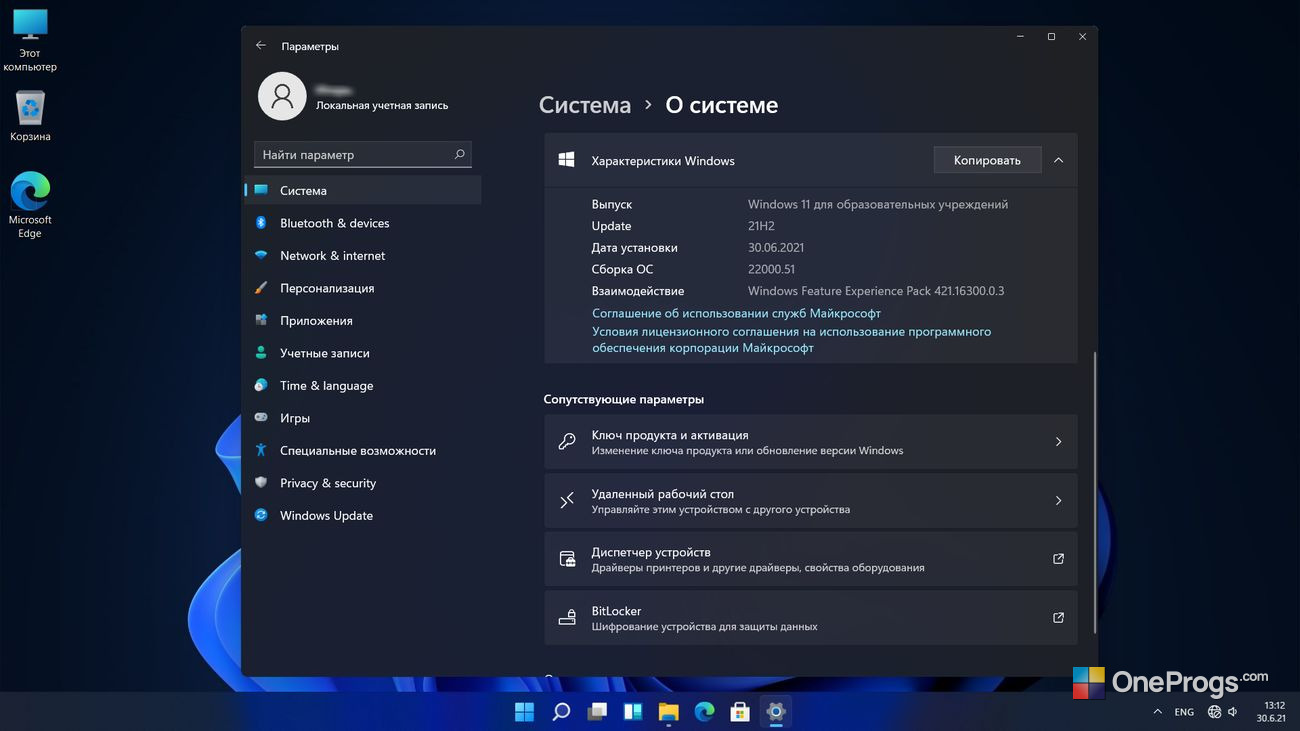Open Network & internet via its Wi-Fi icon
The image size is (1300, 731).
[261, 255]
